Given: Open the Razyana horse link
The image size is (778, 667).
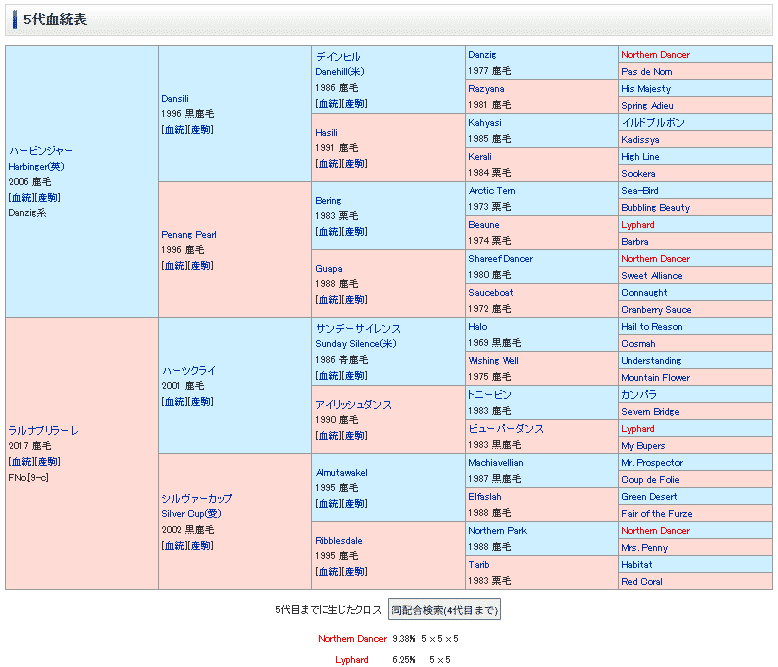Looking at the screenshot, I should point(486,89).
